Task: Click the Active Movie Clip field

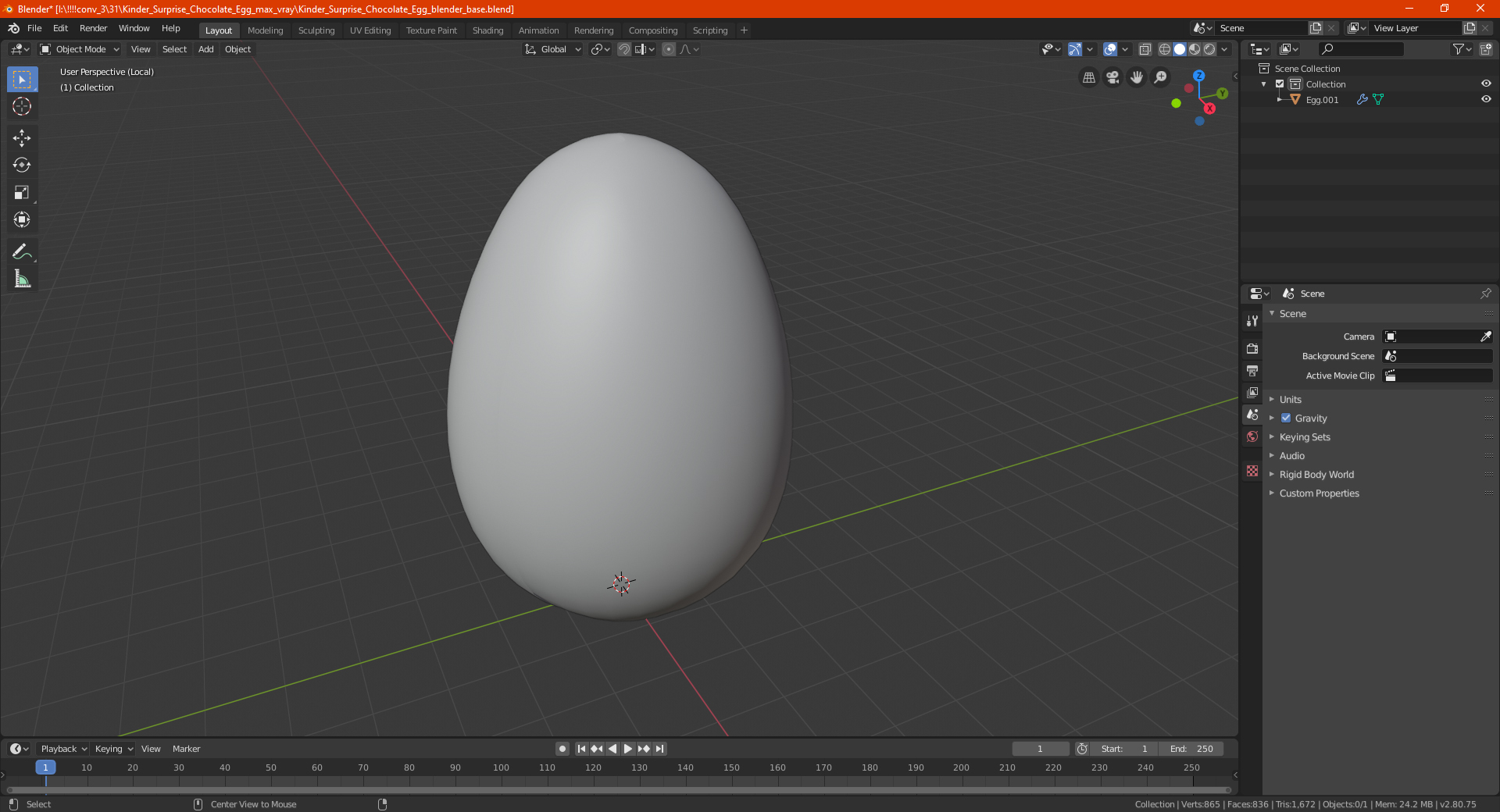Action: (1437, 376)
